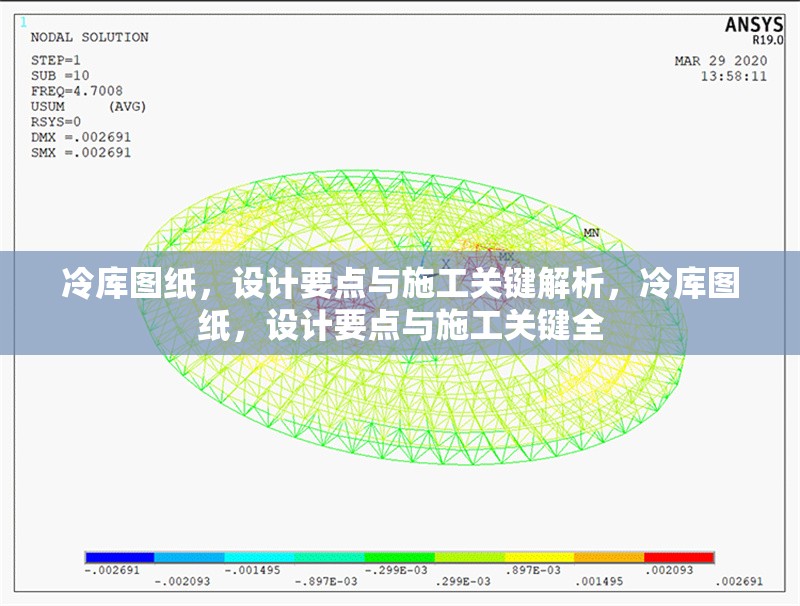Toggle the STEP=1 load step entry
Viewport: 800px width, 606px height.
(58, 59)
